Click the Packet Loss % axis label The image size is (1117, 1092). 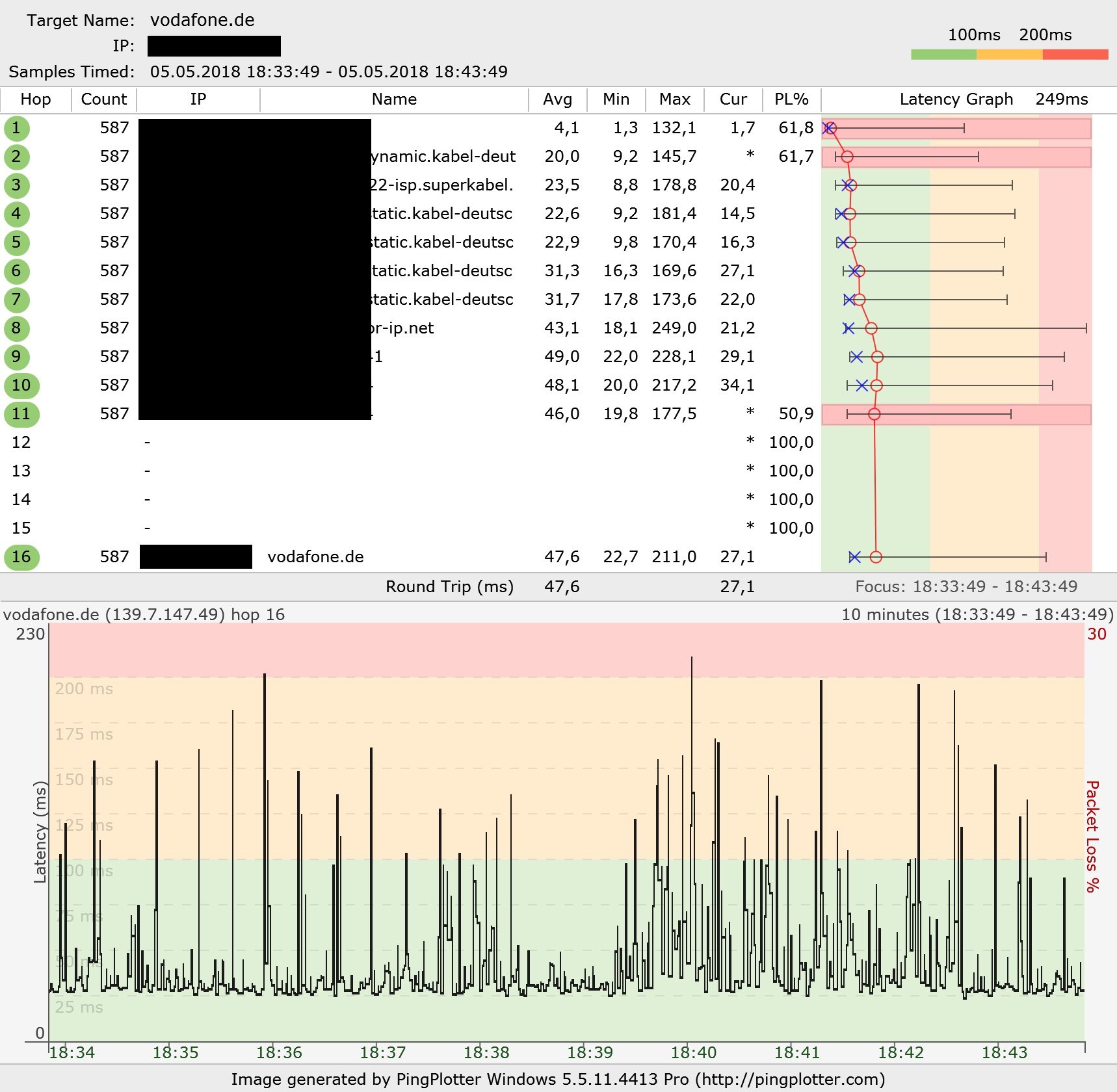point(1093,837)
